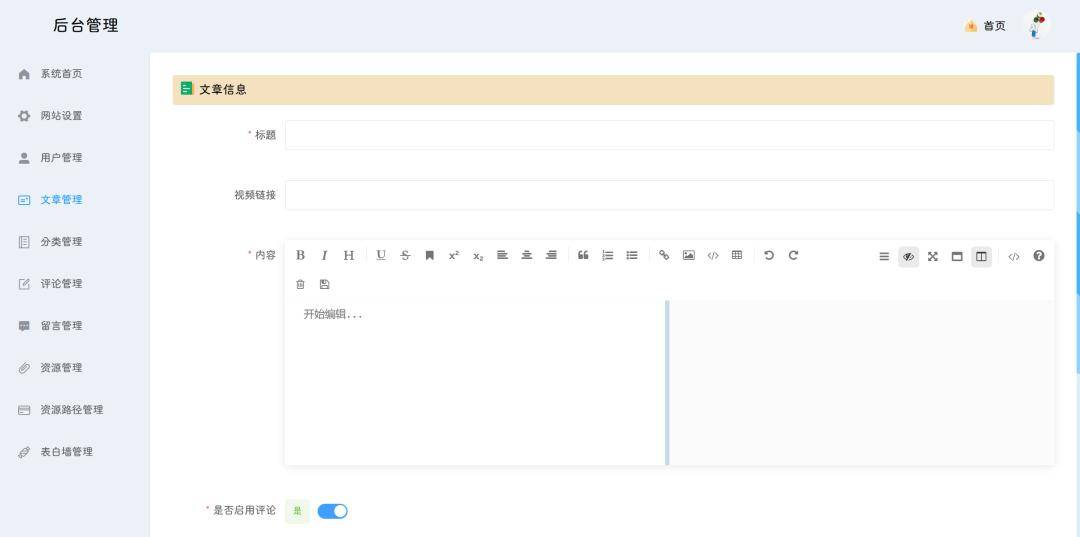Toggle preview visibility eye icon

click(x=908, y=257)
